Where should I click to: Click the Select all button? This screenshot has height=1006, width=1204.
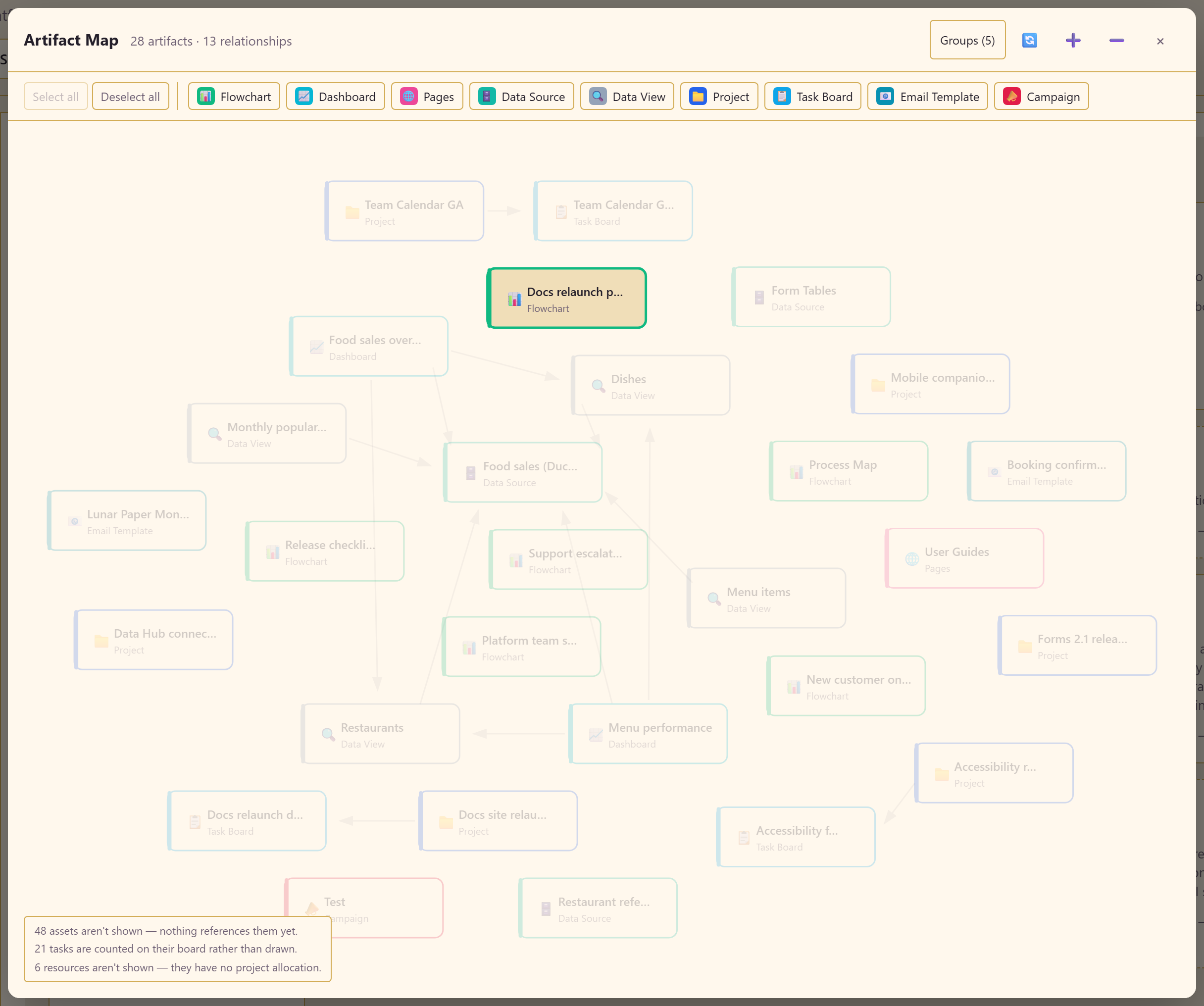pos(55,97)
